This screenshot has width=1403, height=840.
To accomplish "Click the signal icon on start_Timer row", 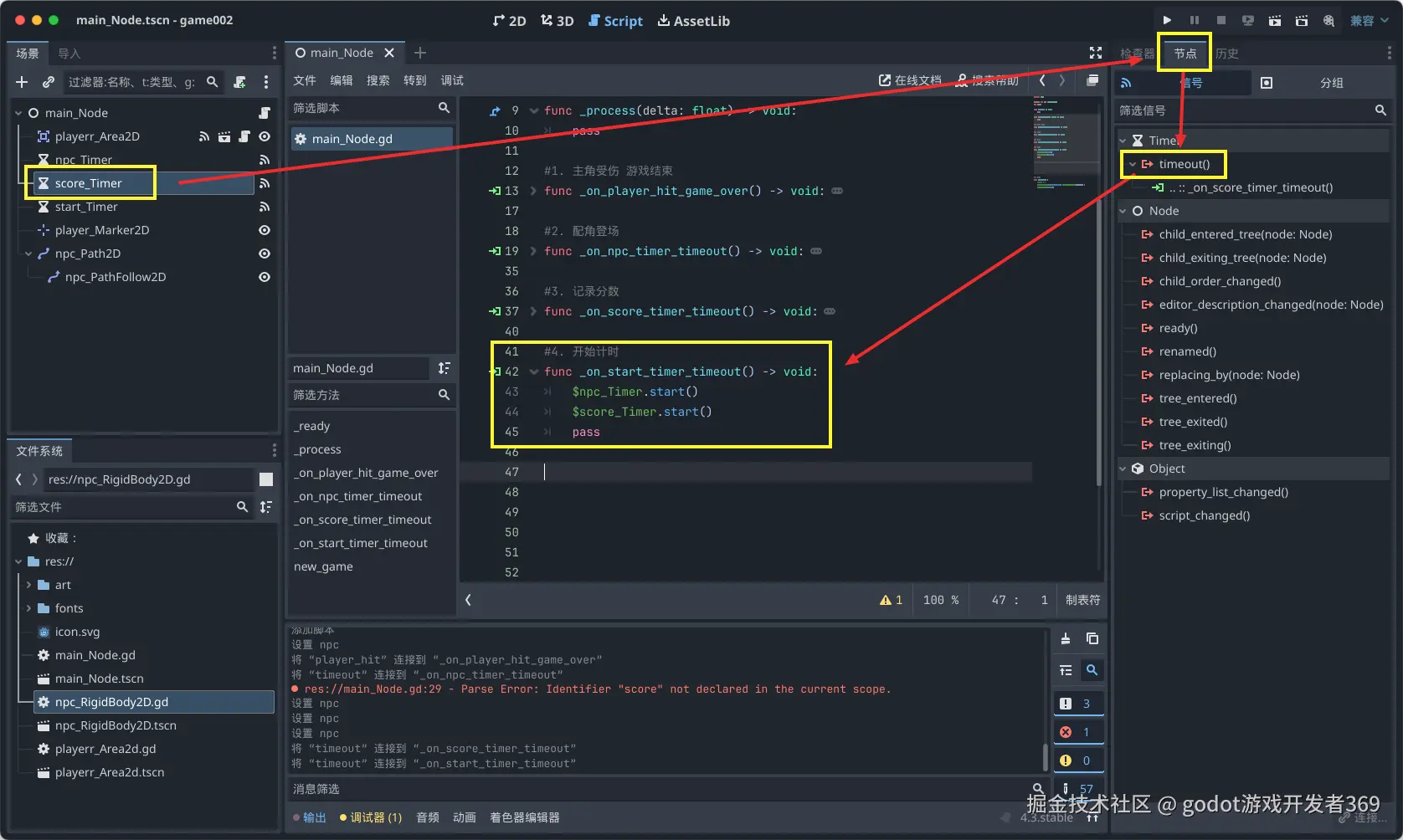I will pos(265,207).
